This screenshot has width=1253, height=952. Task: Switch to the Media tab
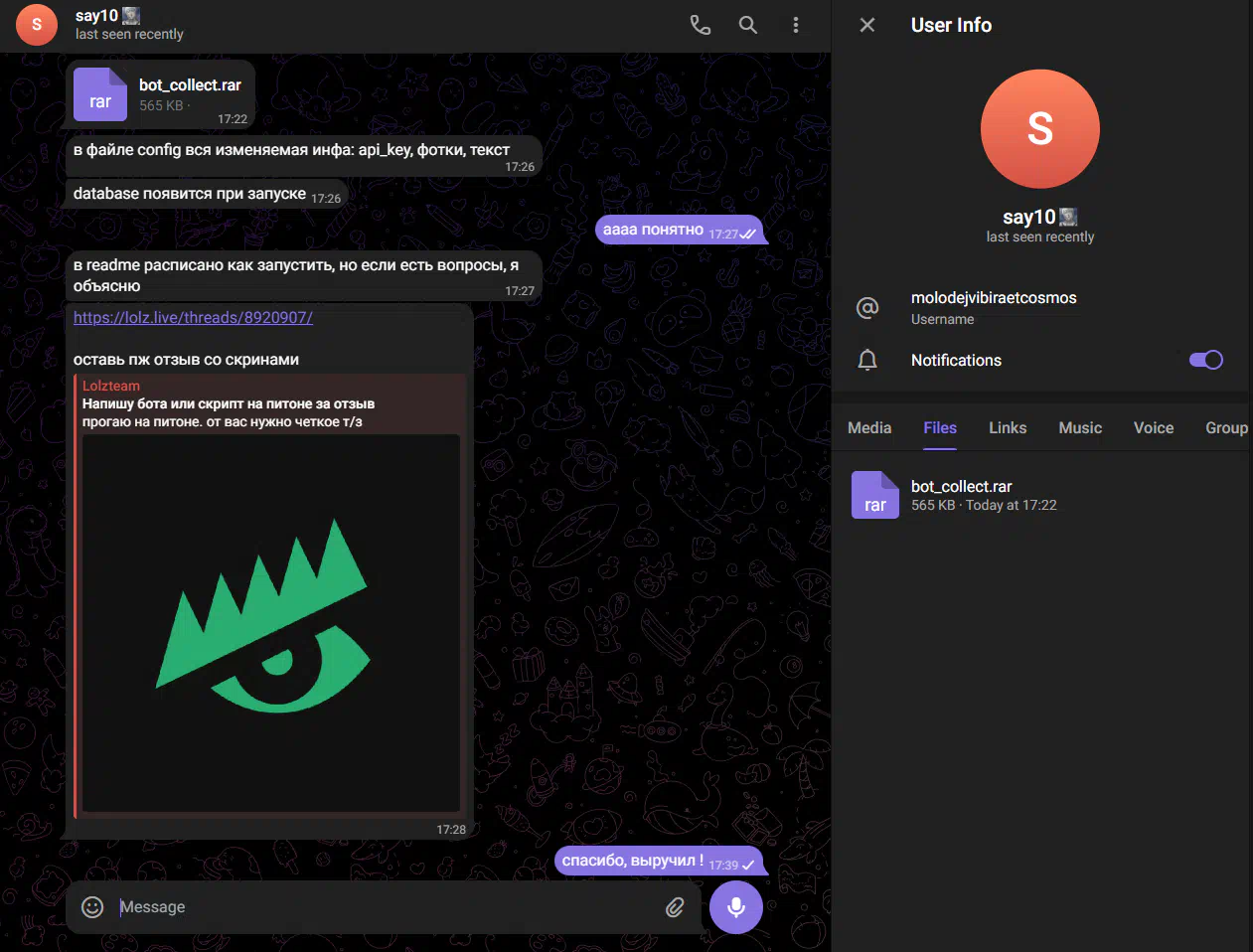(869, 427)
